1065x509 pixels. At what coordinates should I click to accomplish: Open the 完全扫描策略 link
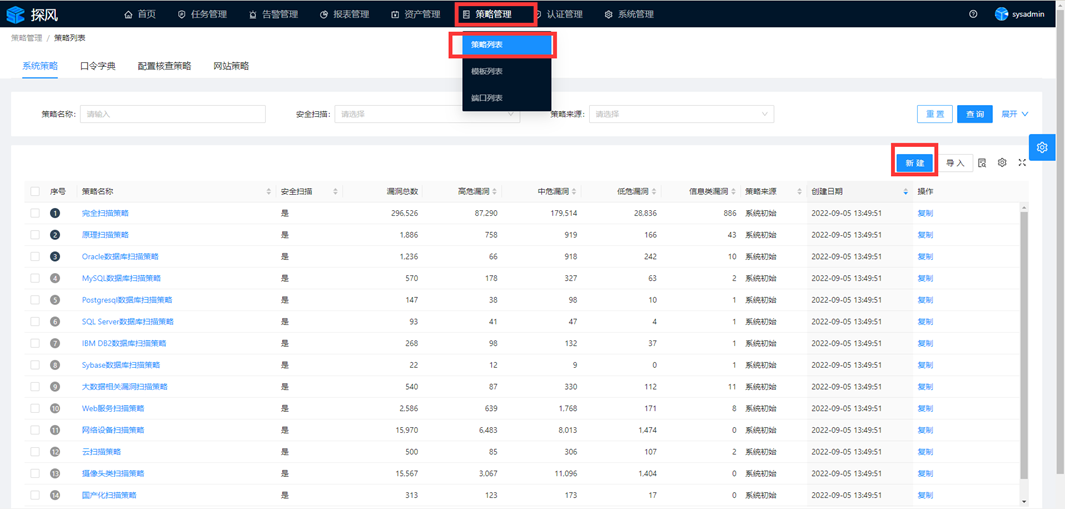tap(105, 213)
